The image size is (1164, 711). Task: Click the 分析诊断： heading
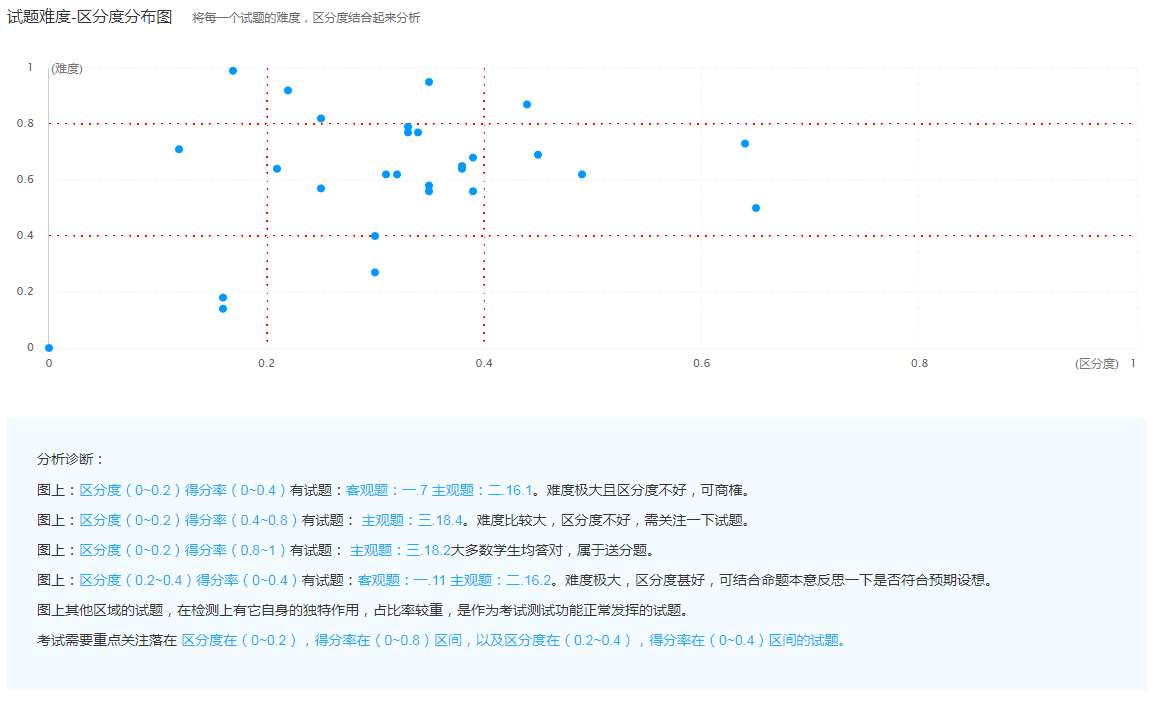[71, 459]
